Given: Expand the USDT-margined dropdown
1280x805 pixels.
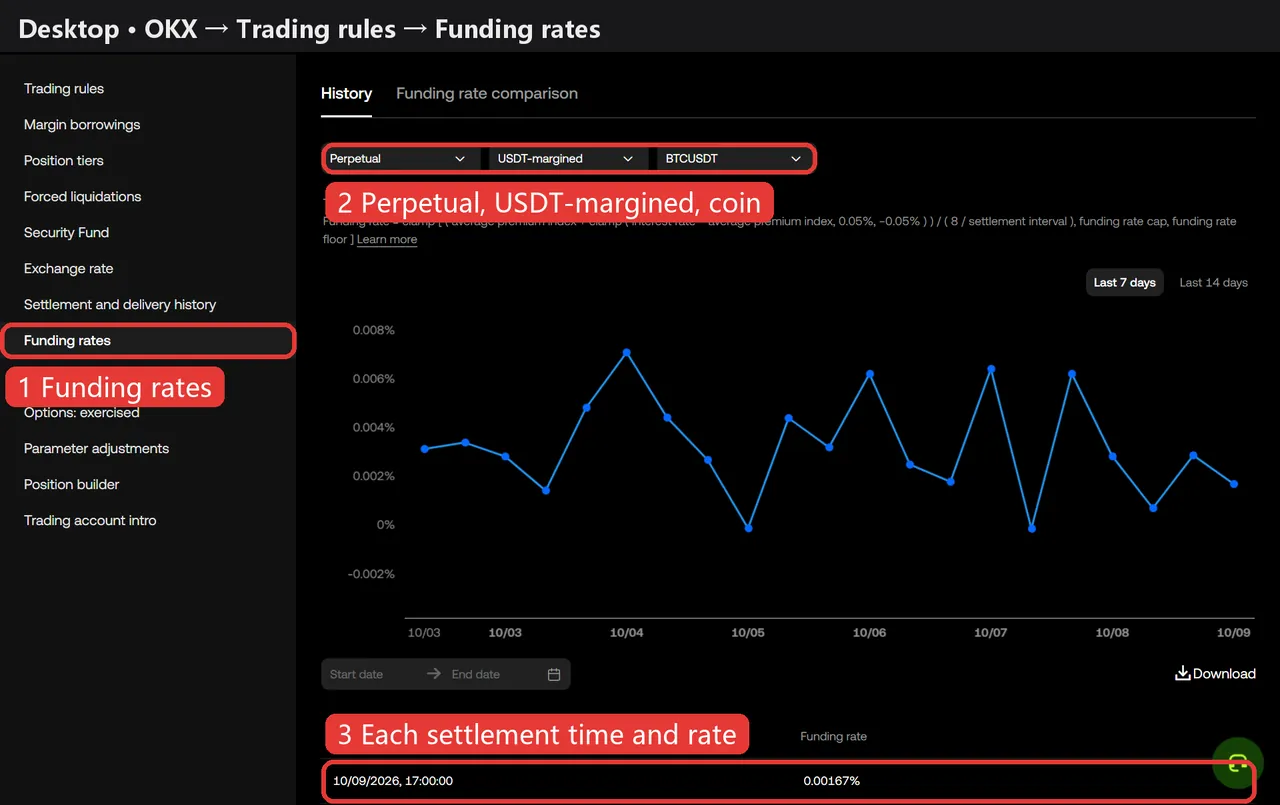Looking at the screenshot, I should tap(566, 158).
